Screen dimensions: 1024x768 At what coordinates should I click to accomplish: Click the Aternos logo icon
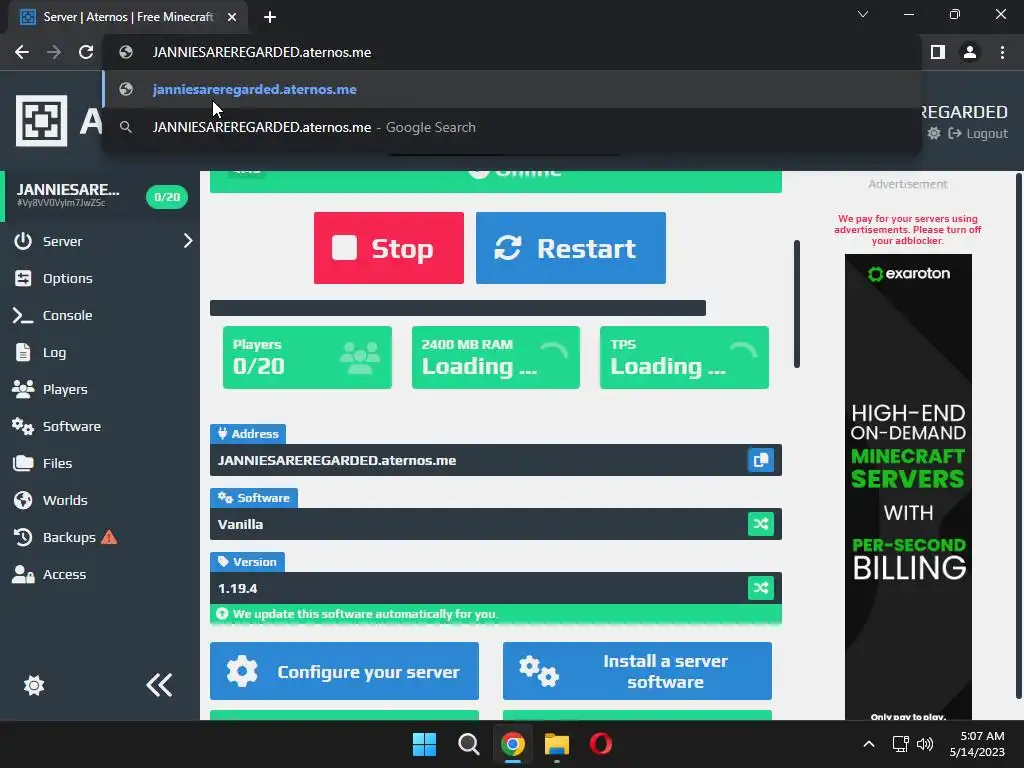41,121
